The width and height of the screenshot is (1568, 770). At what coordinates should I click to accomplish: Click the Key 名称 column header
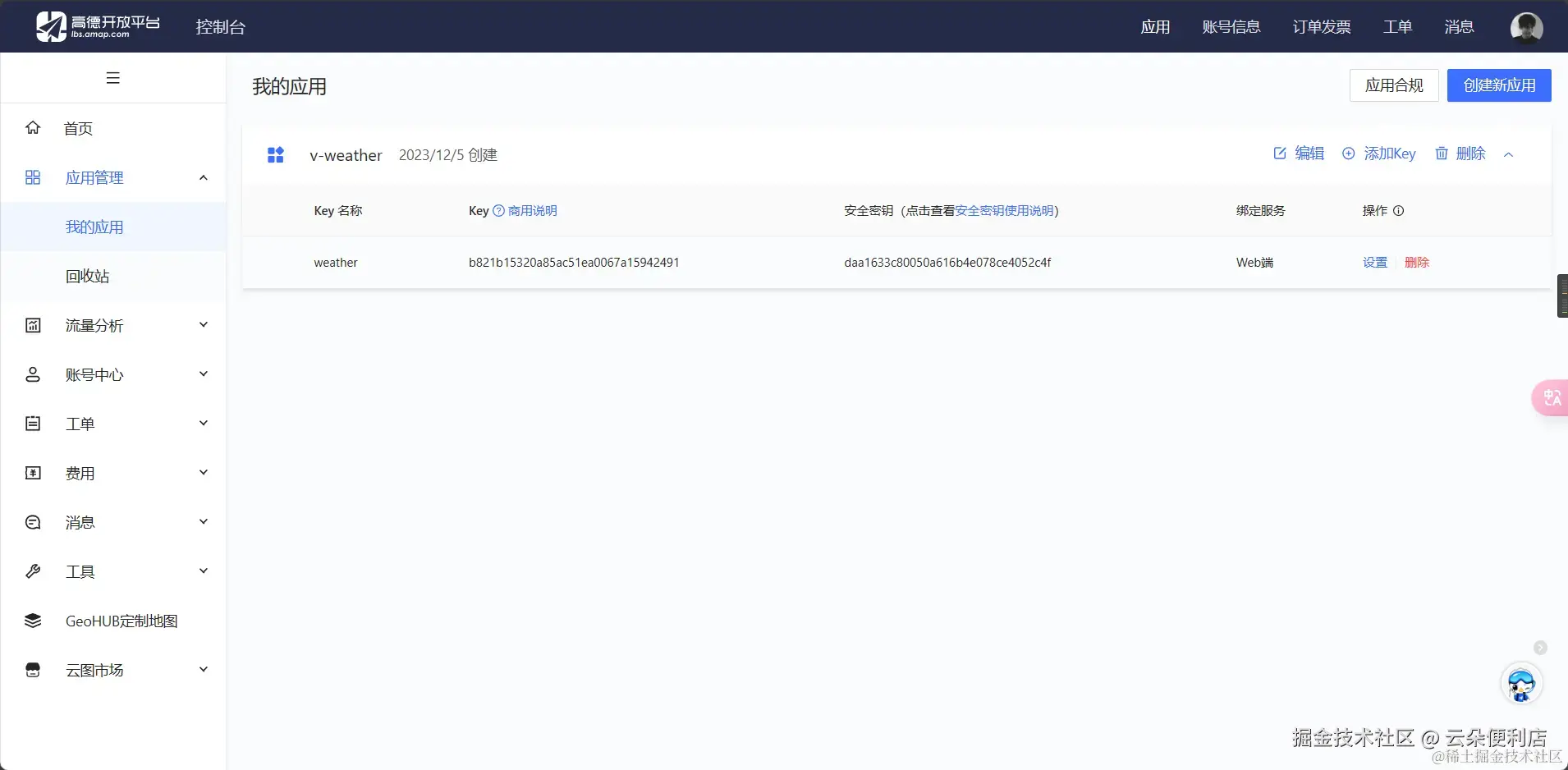(338, 211)
